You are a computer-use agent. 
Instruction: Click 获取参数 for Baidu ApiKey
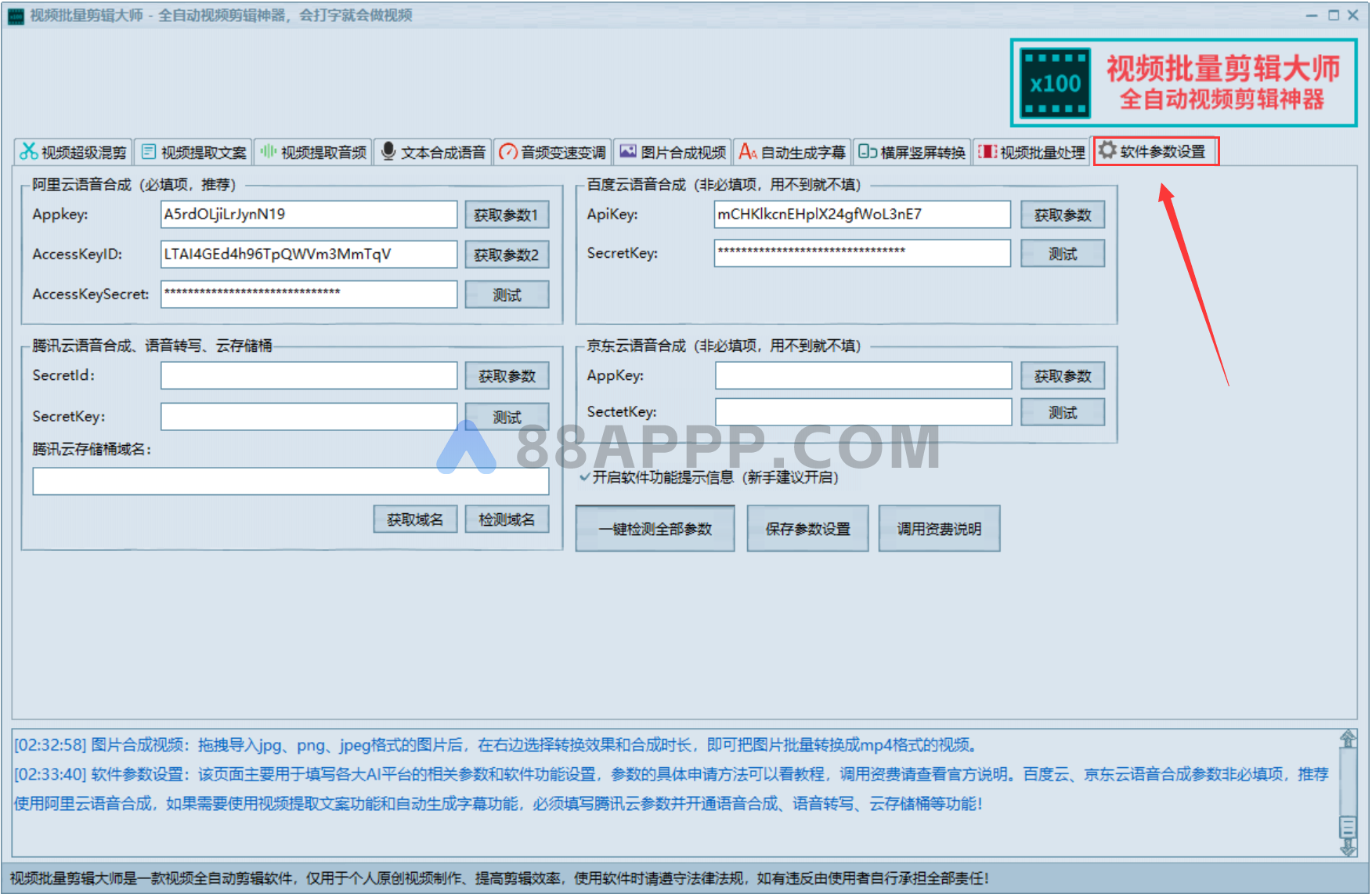(x=1063, y=215)
